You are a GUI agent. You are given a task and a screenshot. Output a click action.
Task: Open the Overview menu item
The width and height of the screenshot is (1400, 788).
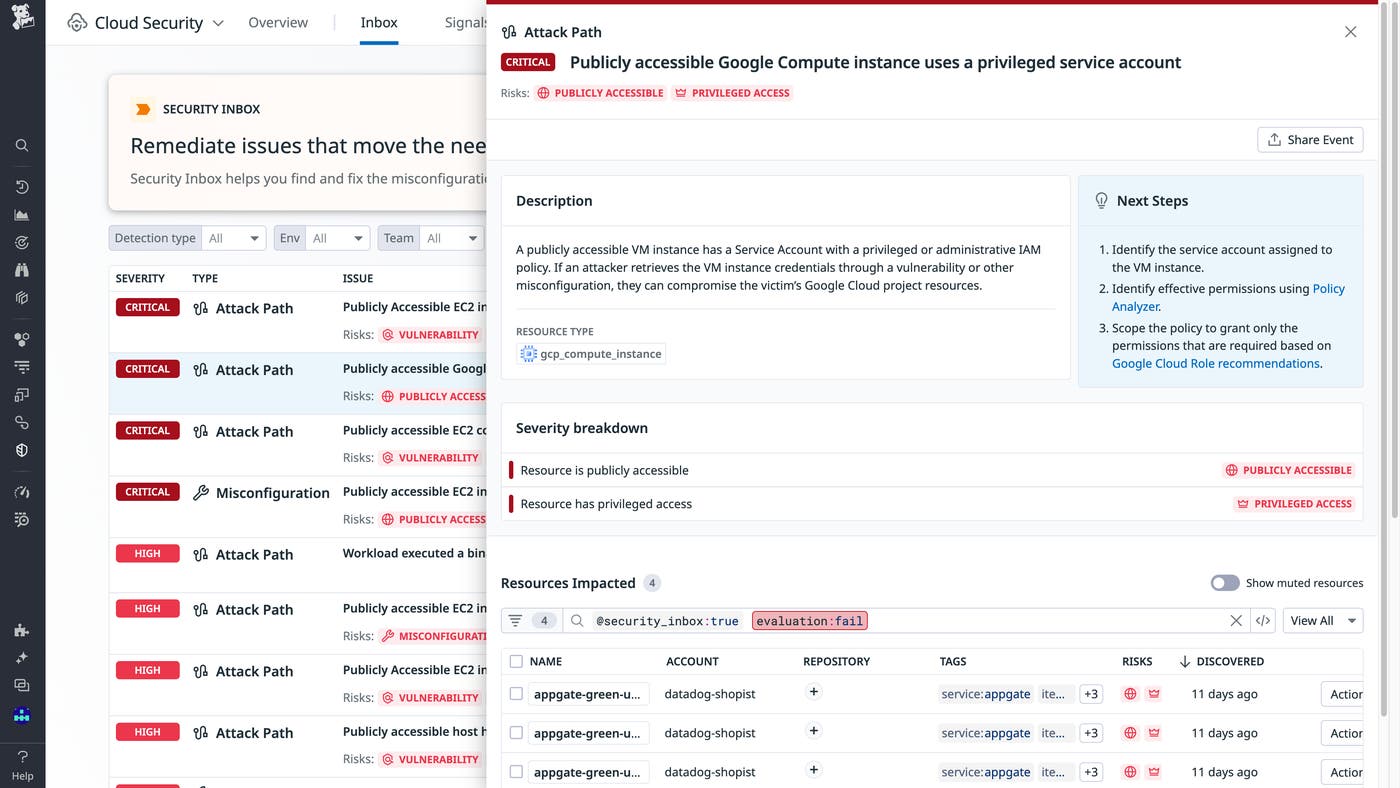pyautogui.click(x=277, y=21)
